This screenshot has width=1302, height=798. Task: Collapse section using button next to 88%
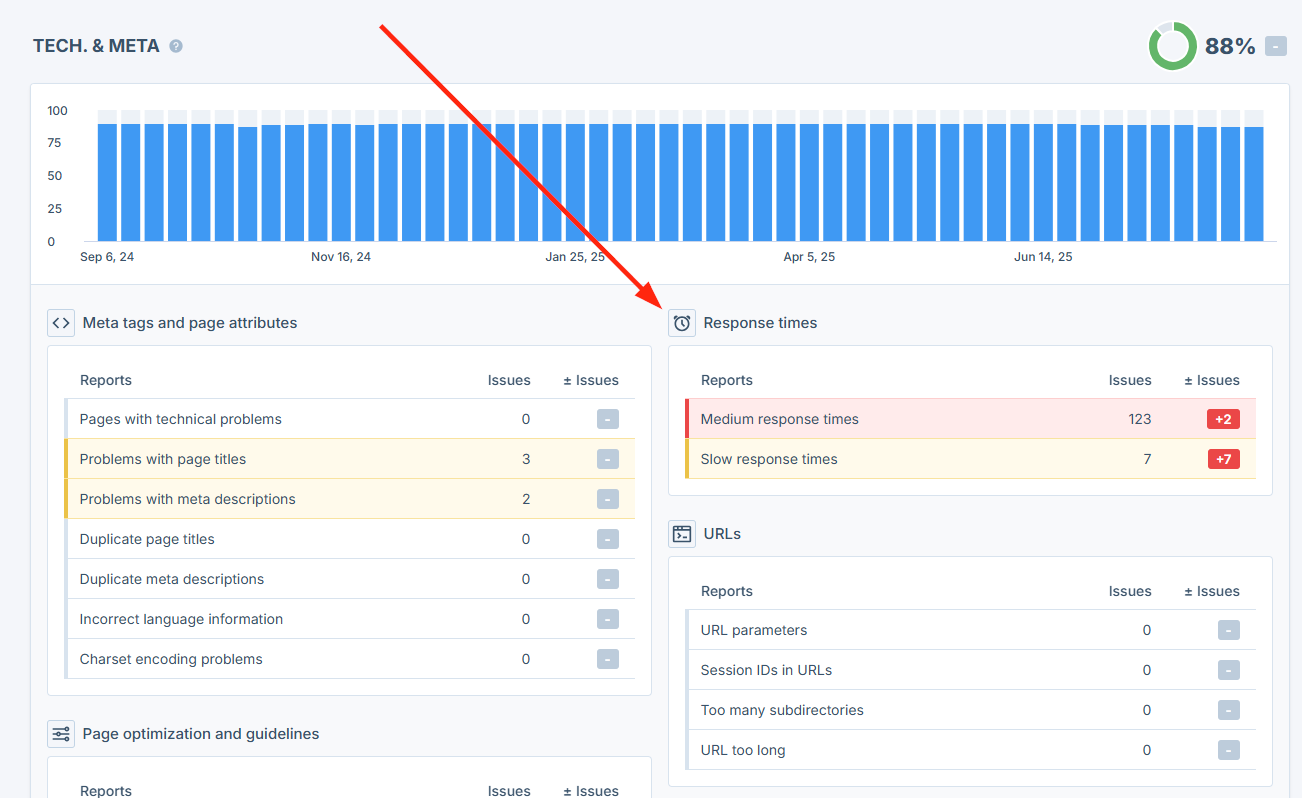point(1275,46)
